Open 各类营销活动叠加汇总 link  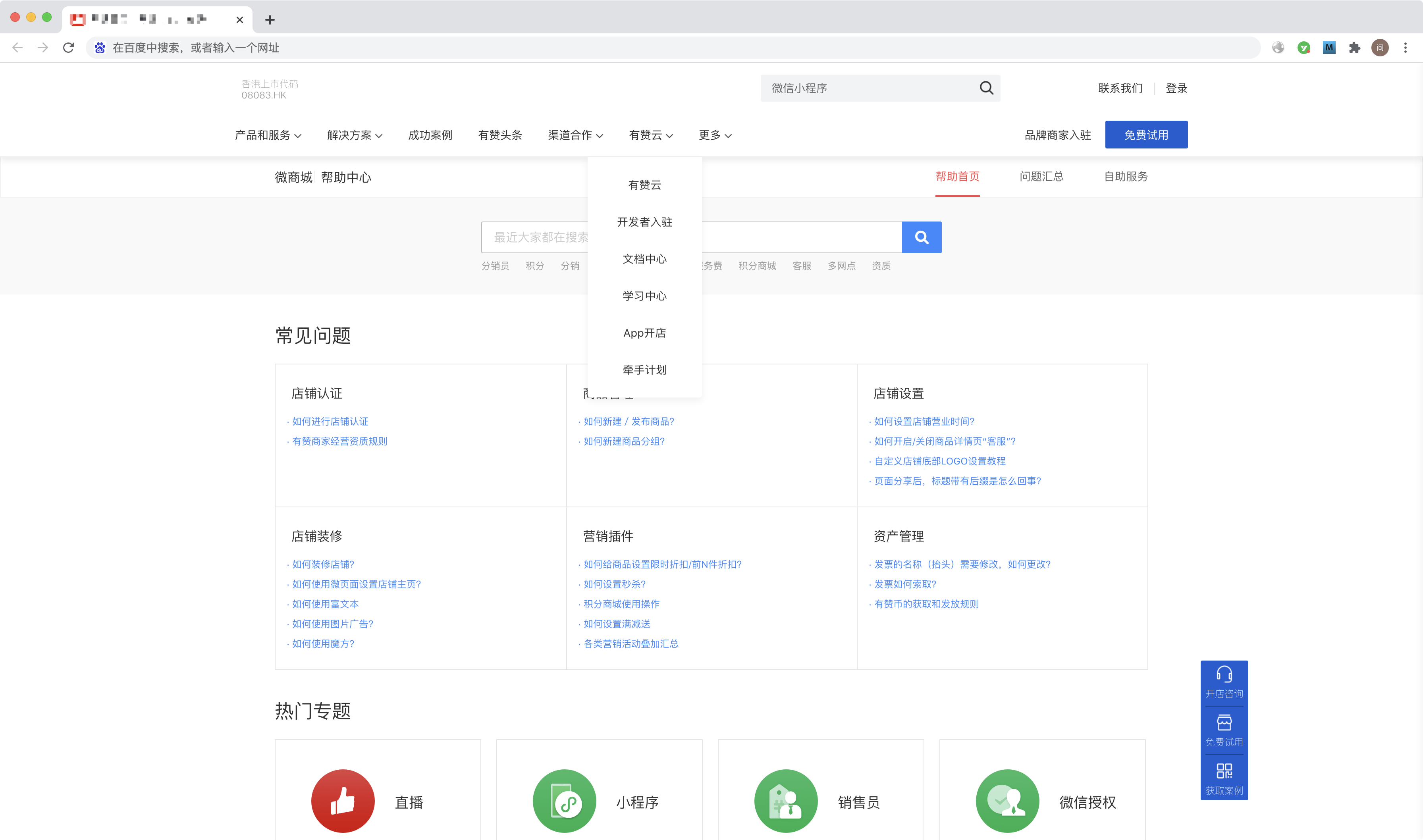pyautogui.click(x=631, y=643)
